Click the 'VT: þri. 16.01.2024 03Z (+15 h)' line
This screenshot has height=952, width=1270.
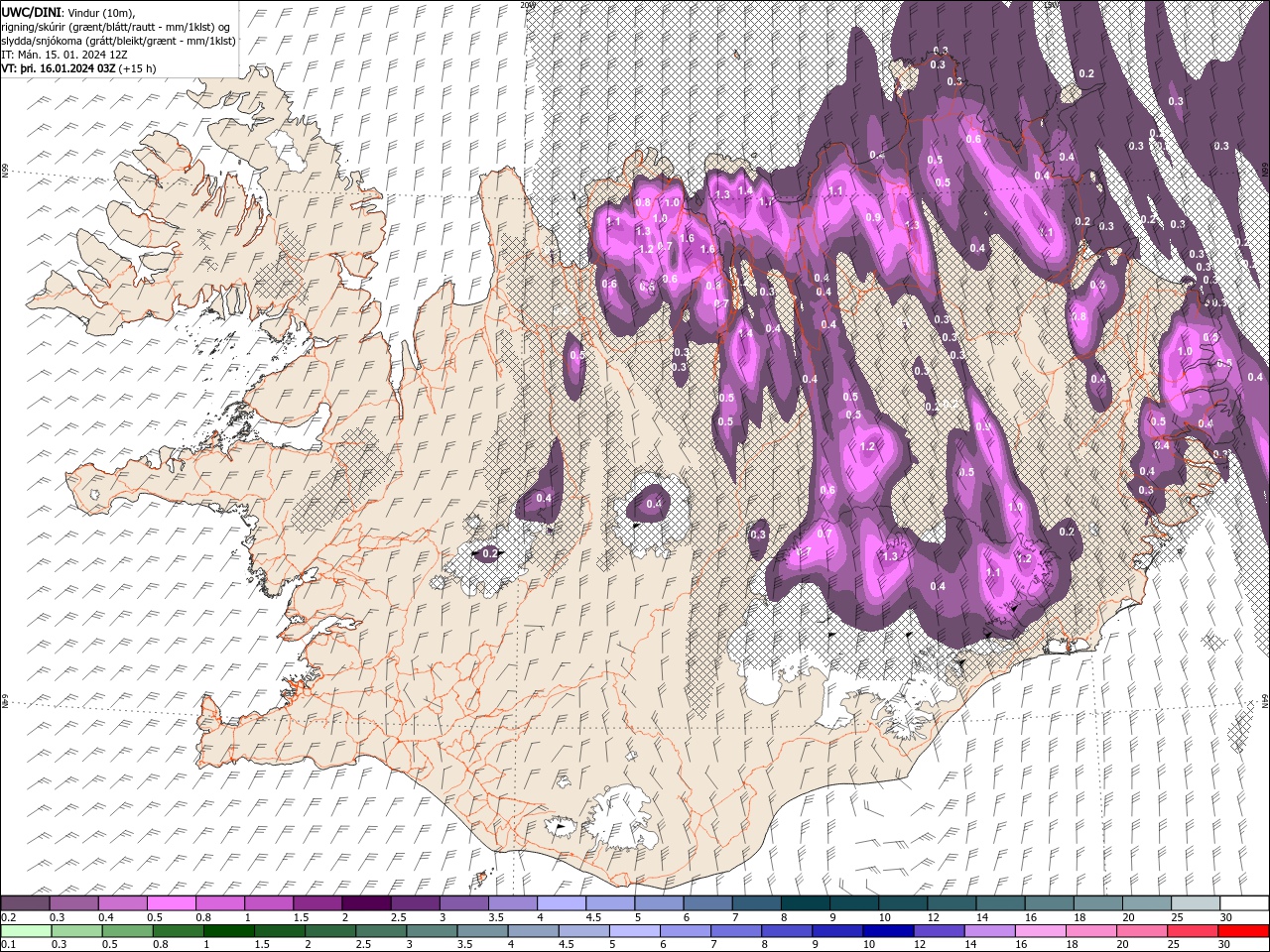[x=78, y=68]
